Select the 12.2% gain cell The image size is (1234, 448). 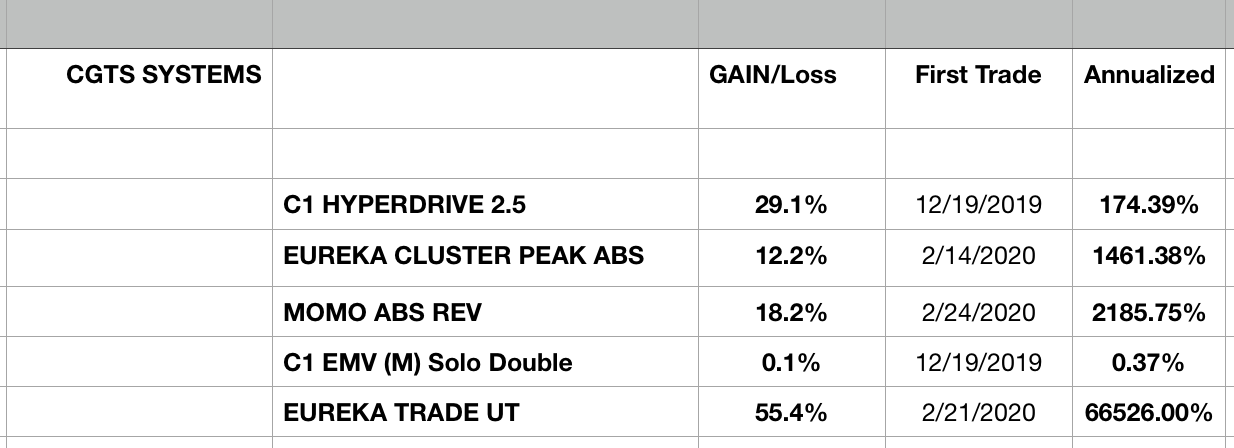tap(790, 256)
